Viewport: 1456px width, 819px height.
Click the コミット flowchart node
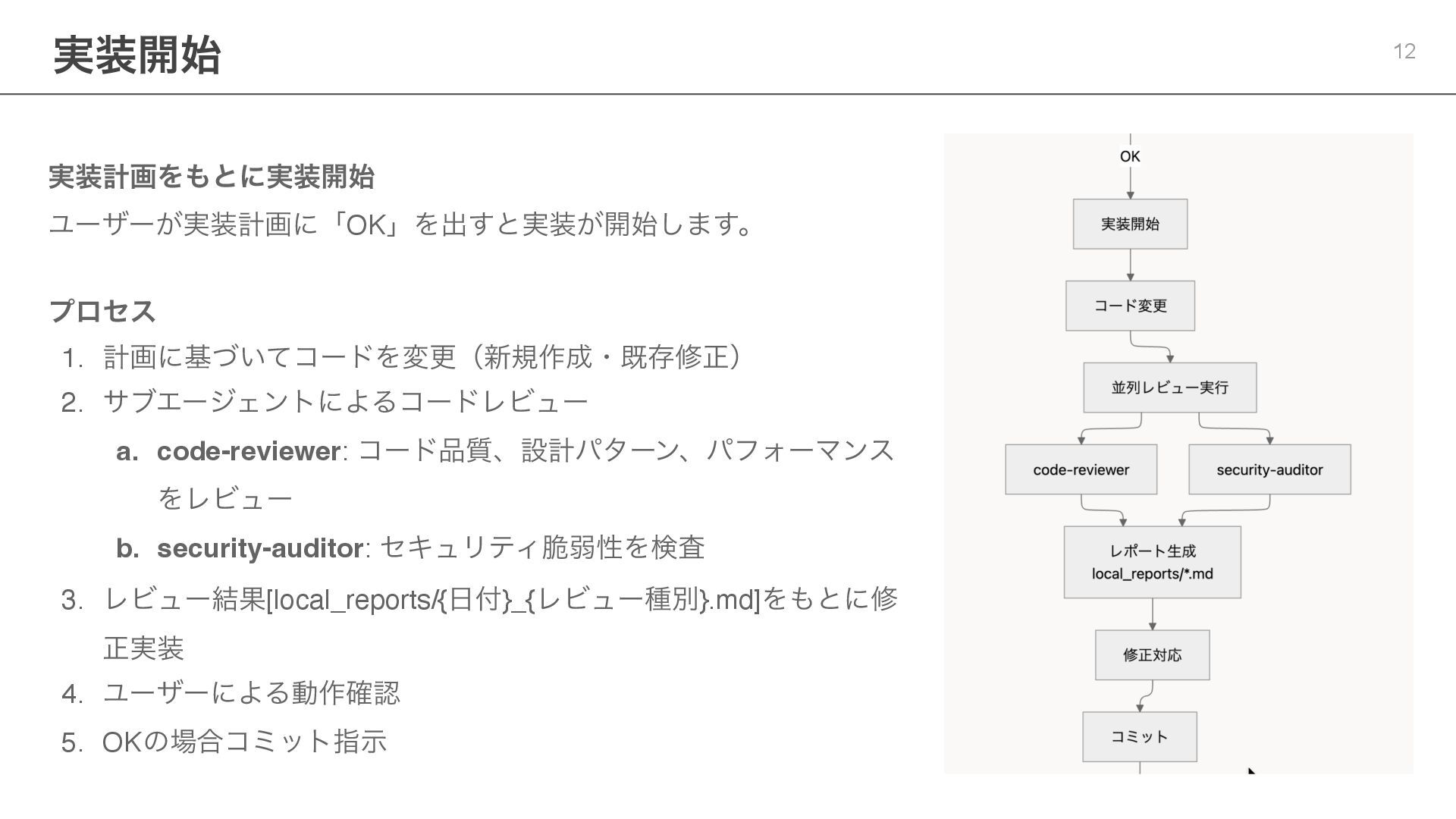pyautogui.click(x=1139, y=736)
